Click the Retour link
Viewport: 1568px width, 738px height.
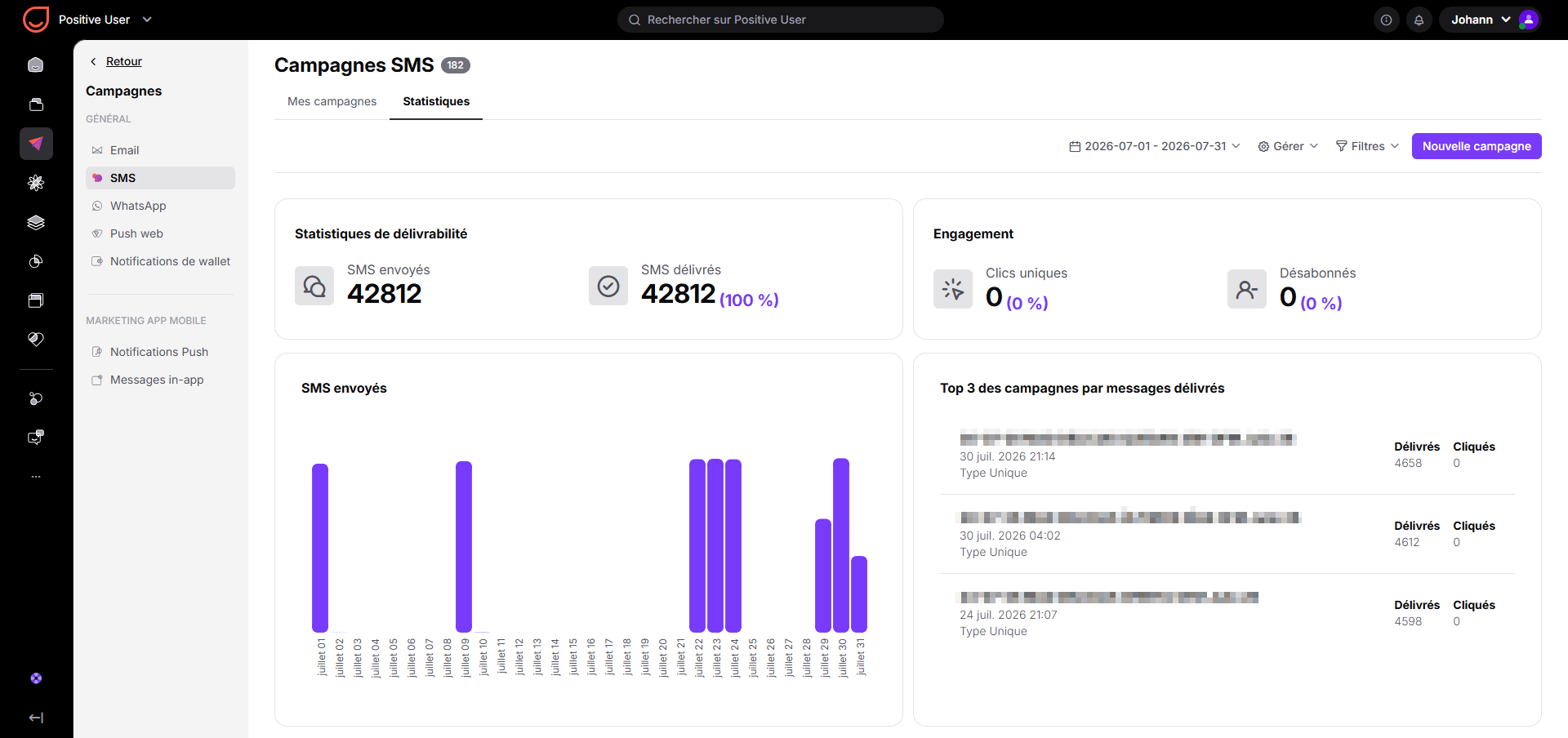coord(123,61)
